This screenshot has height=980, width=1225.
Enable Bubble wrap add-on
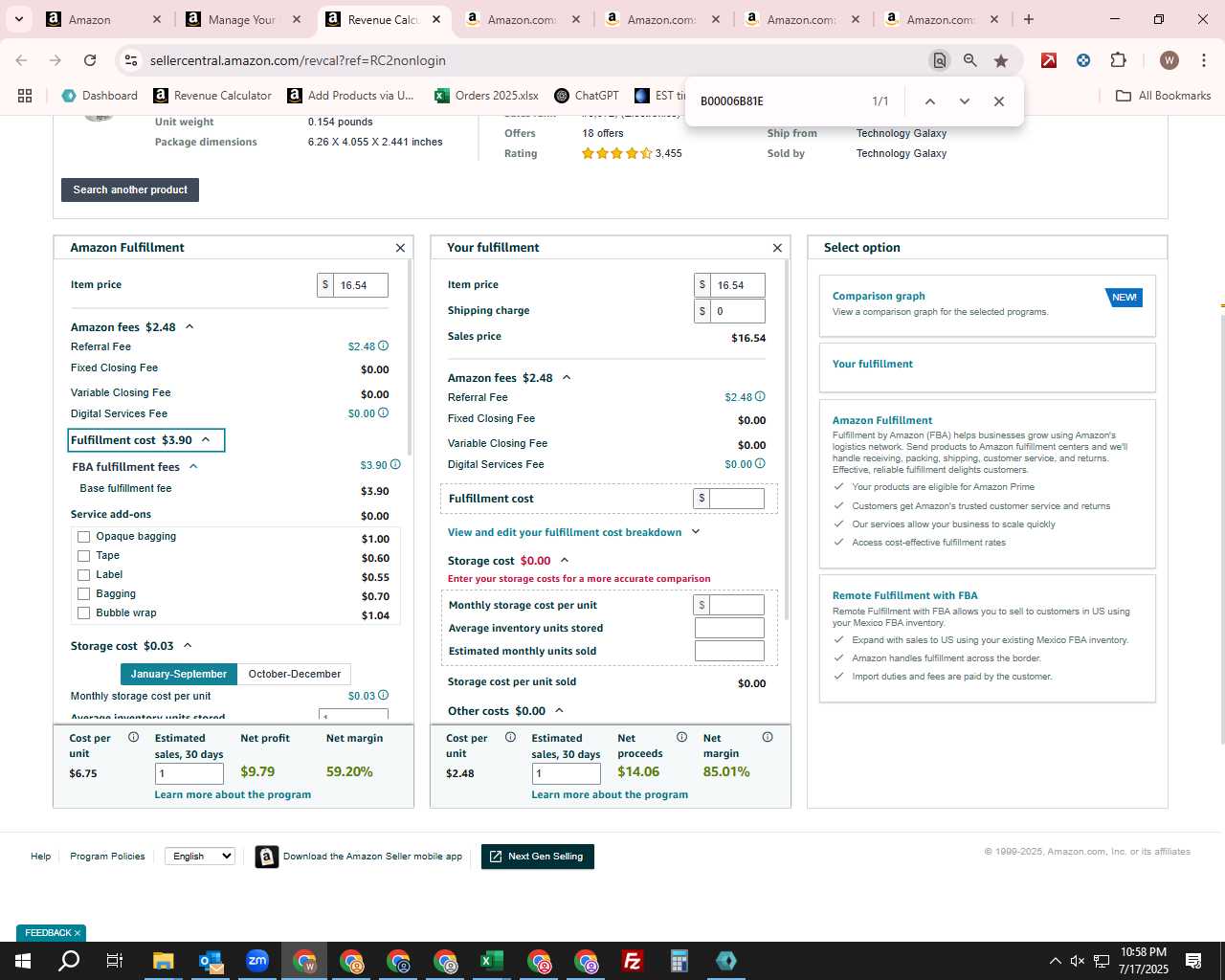tap(83, 613)
